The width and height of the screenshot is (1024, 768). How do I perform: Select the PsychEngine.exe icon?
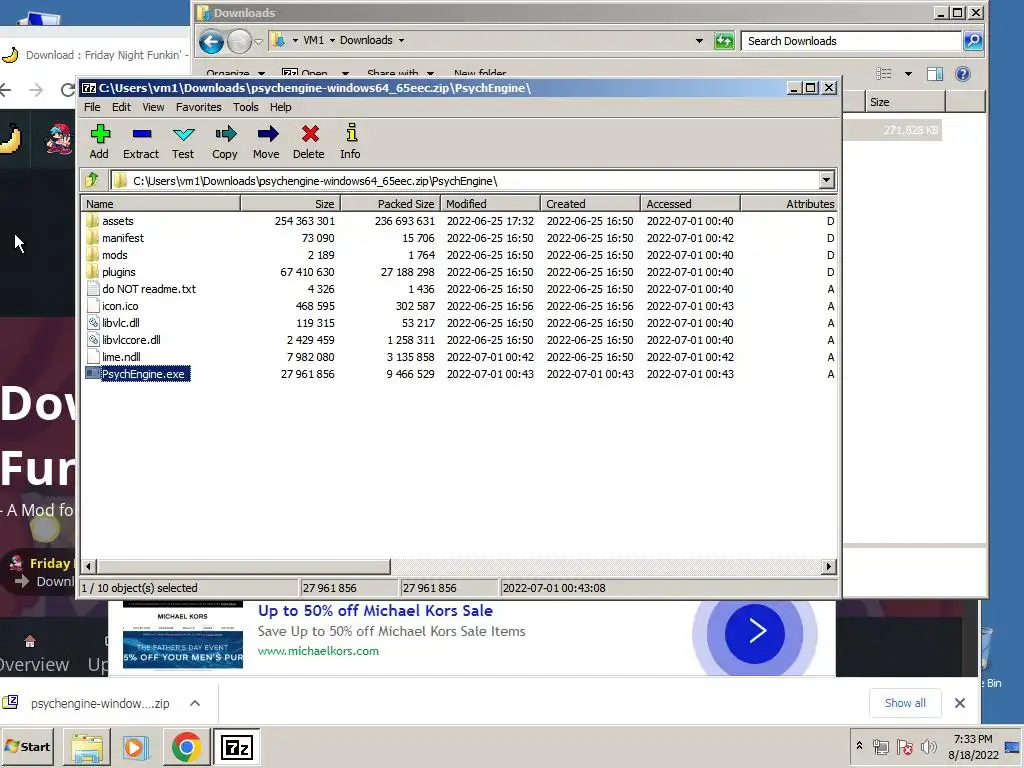pyautogui.click(x=93, y=374)
